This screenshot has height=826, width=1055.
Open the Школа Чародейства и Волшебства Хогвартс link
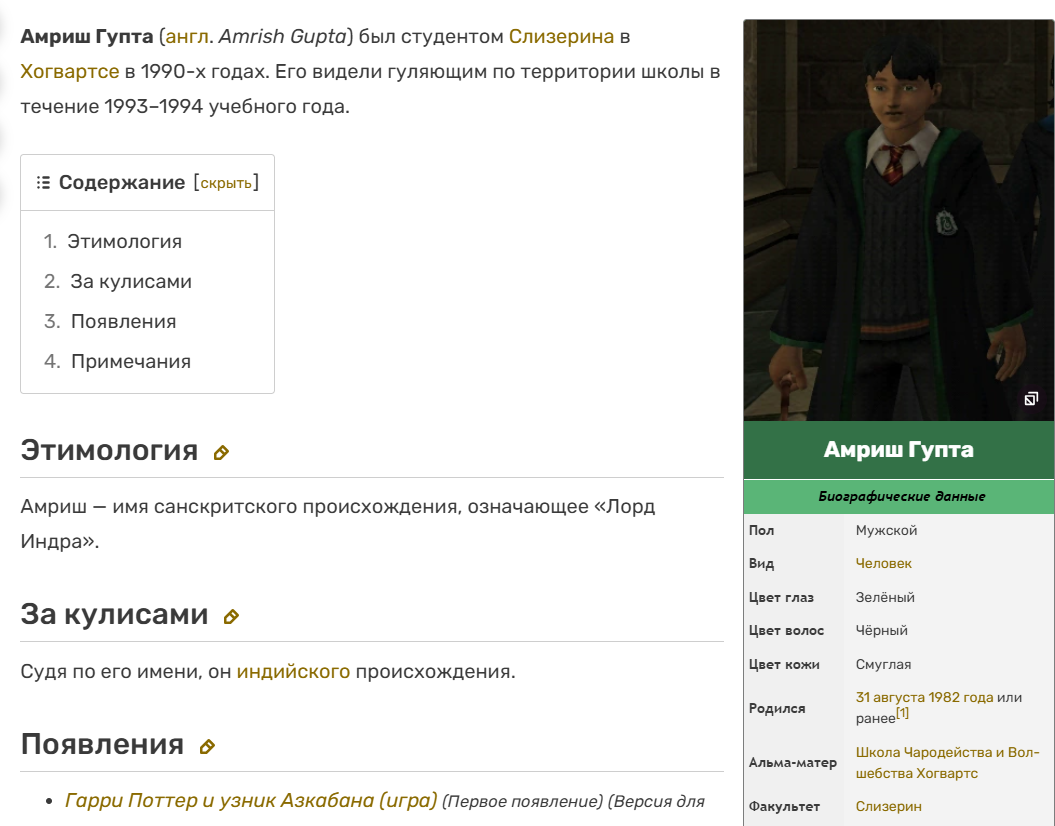[x=947, y=762]
